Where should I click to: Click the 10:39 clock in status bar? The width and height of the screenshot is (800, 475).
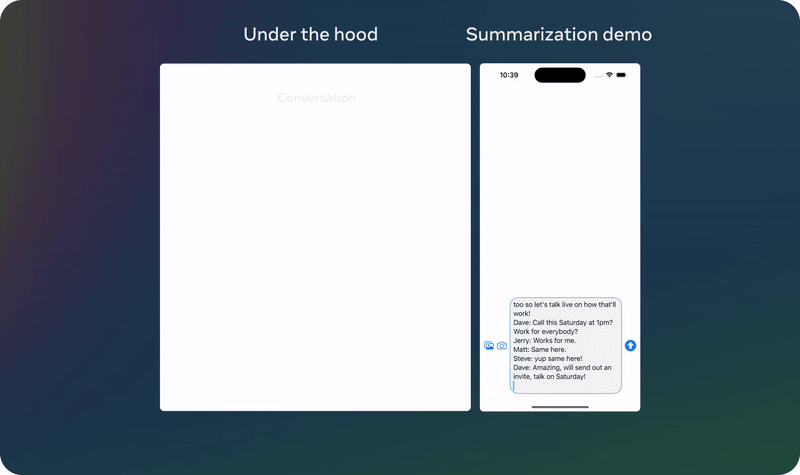click(509, 75)
